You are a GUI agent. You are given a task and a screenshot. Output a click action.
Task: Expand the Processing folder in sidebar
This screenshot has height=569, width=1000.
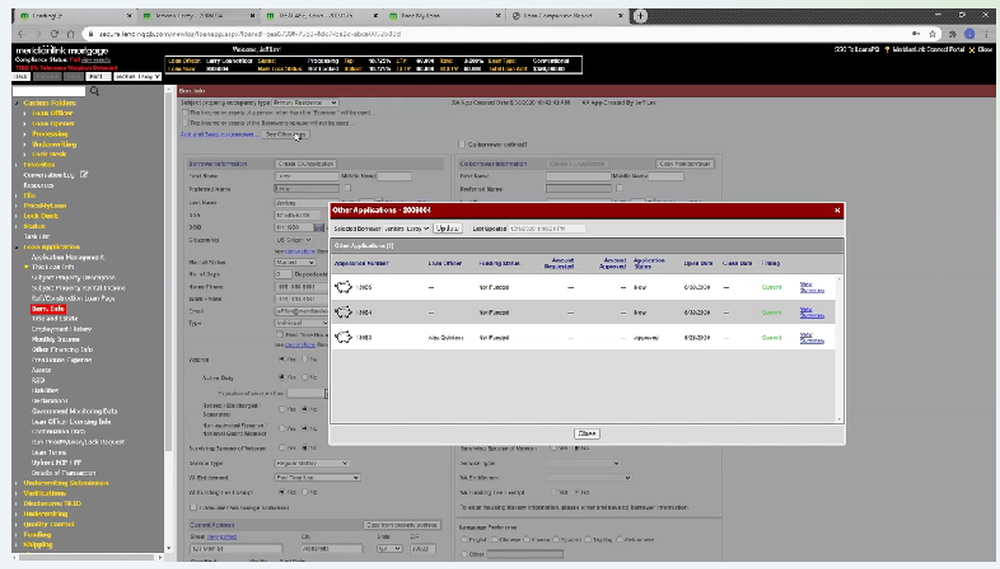25,134
